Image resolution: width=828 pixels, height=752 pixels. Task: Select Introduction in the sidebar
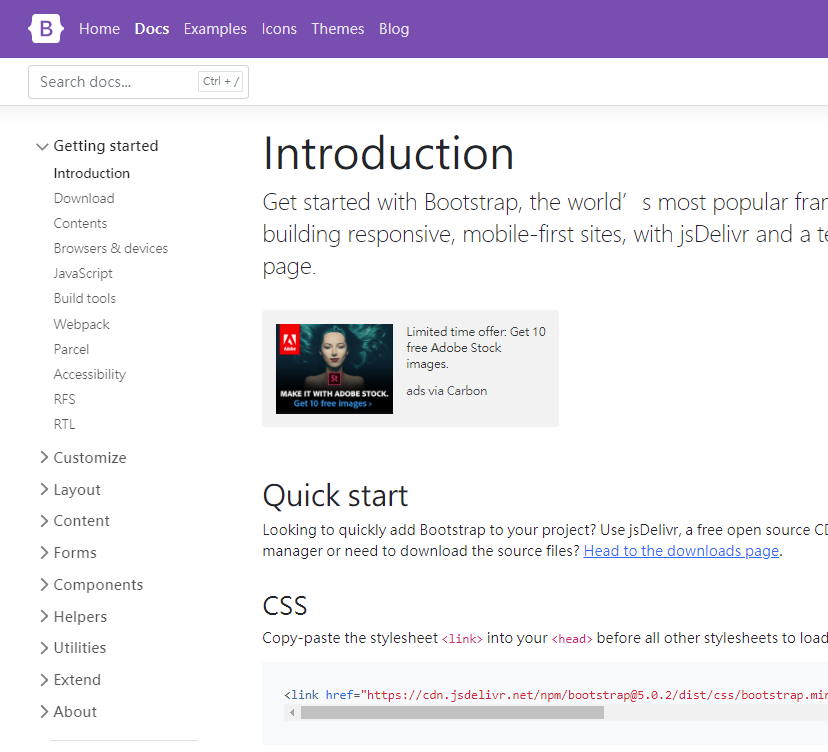click(x=91, y=173)
